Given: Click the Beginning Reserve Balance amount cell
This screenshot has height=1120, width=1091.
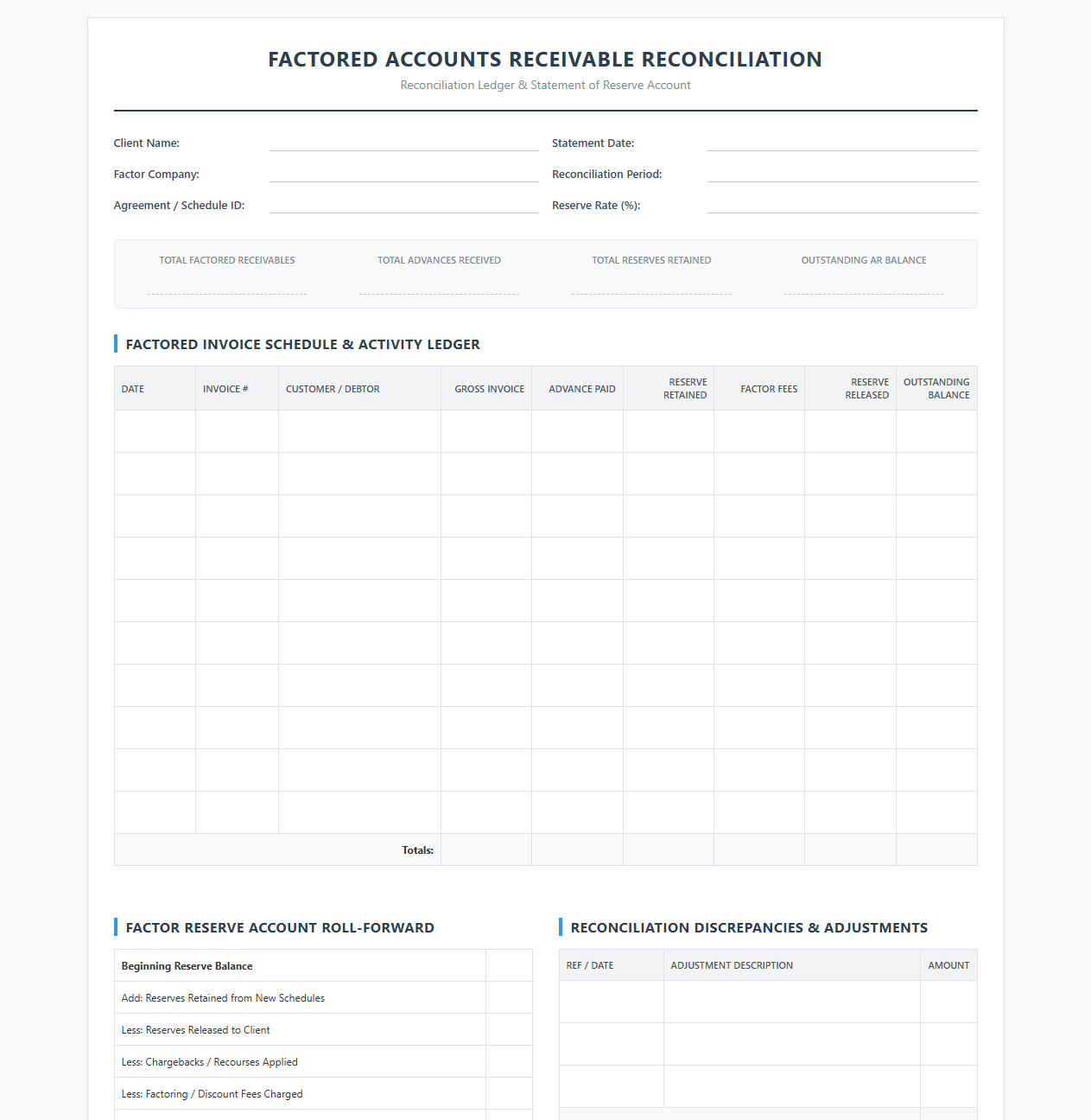Looking at the screenshot, I should tap(509, 966).
